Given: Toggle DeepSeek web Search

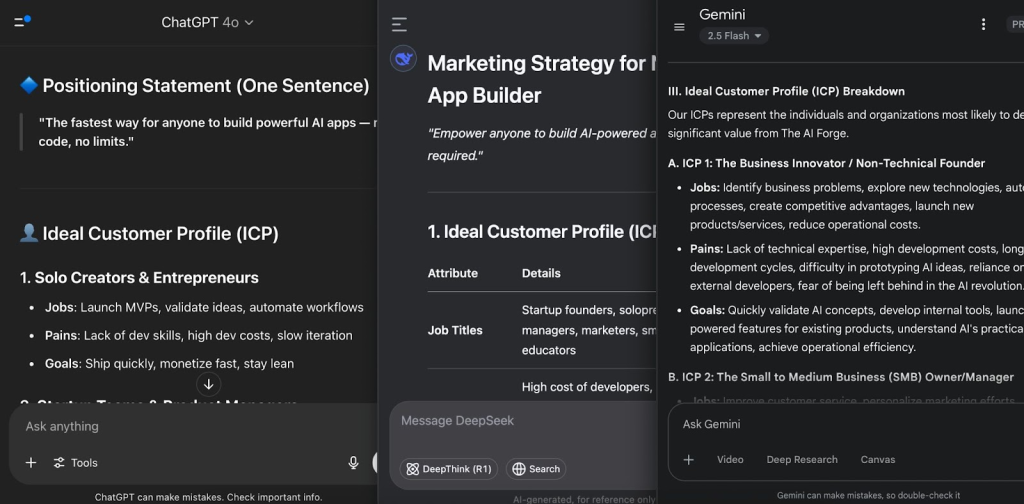Looking at the screenshot, I should click(536, 469).
